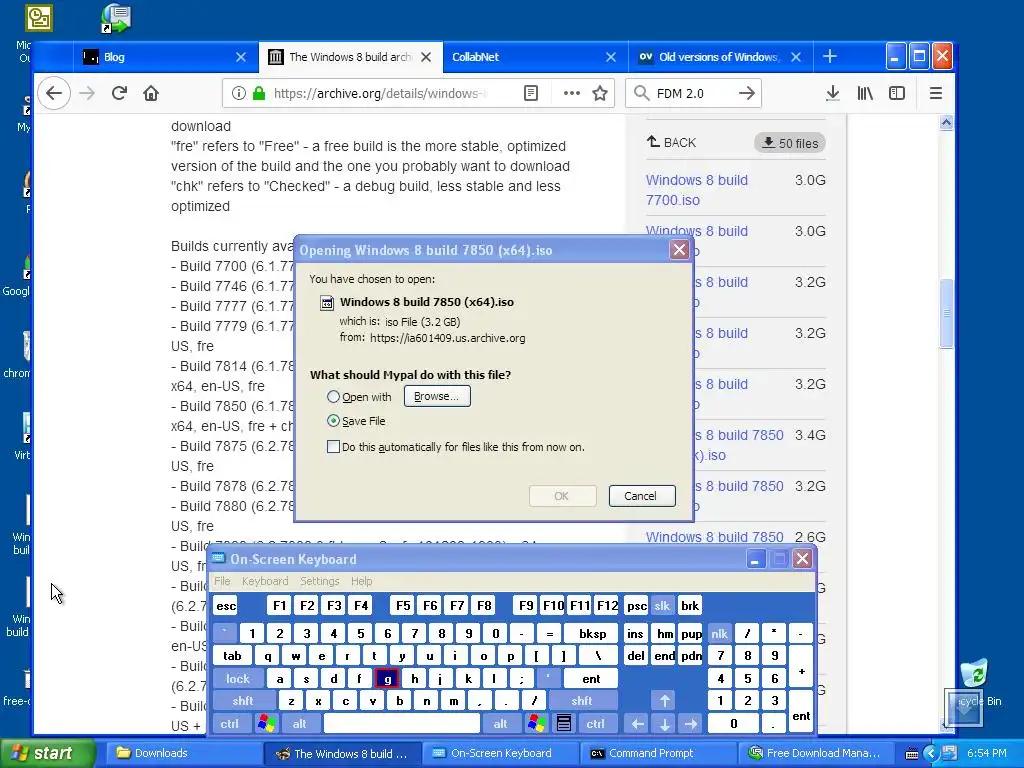Open page actions three-dot menu
Screen dimensions: 1024x768
[x=571, y=93]
